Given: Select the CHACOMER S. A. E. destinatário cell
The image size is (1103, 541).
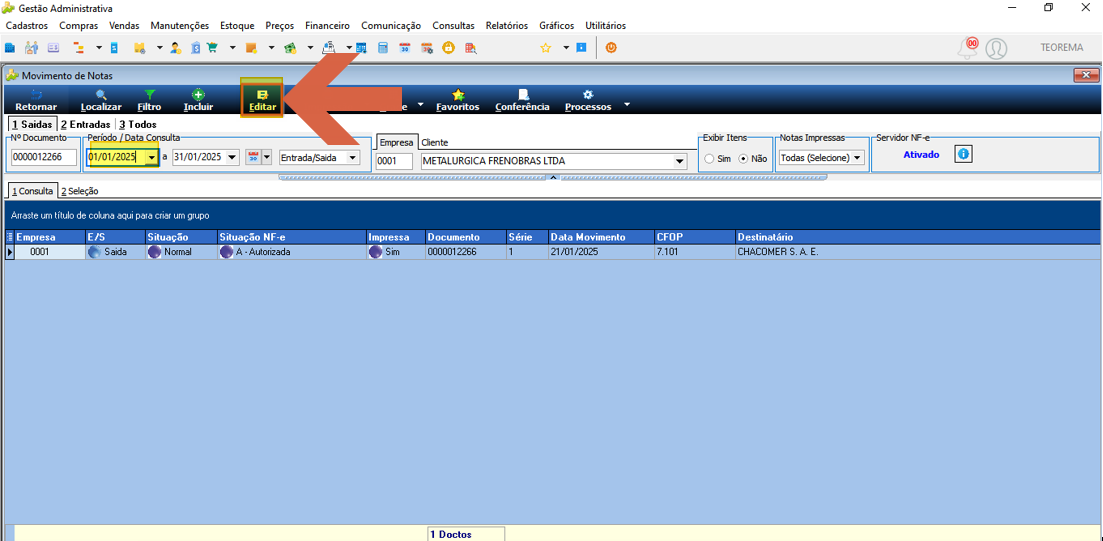Looking at the screenshot, I should pyautogui.click(x=918, y=251).
